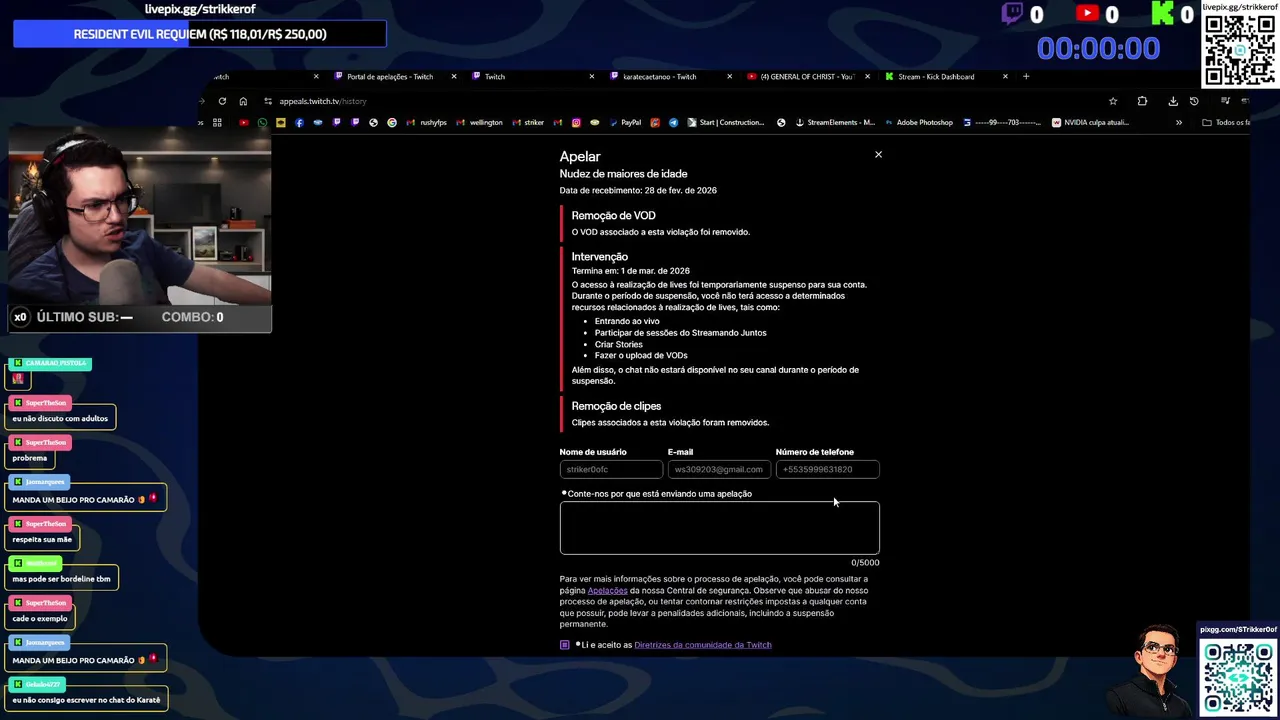This screenshot has height=720, width=1280.
Task: Open the browsing history icon
Action: pos(1194,101)
